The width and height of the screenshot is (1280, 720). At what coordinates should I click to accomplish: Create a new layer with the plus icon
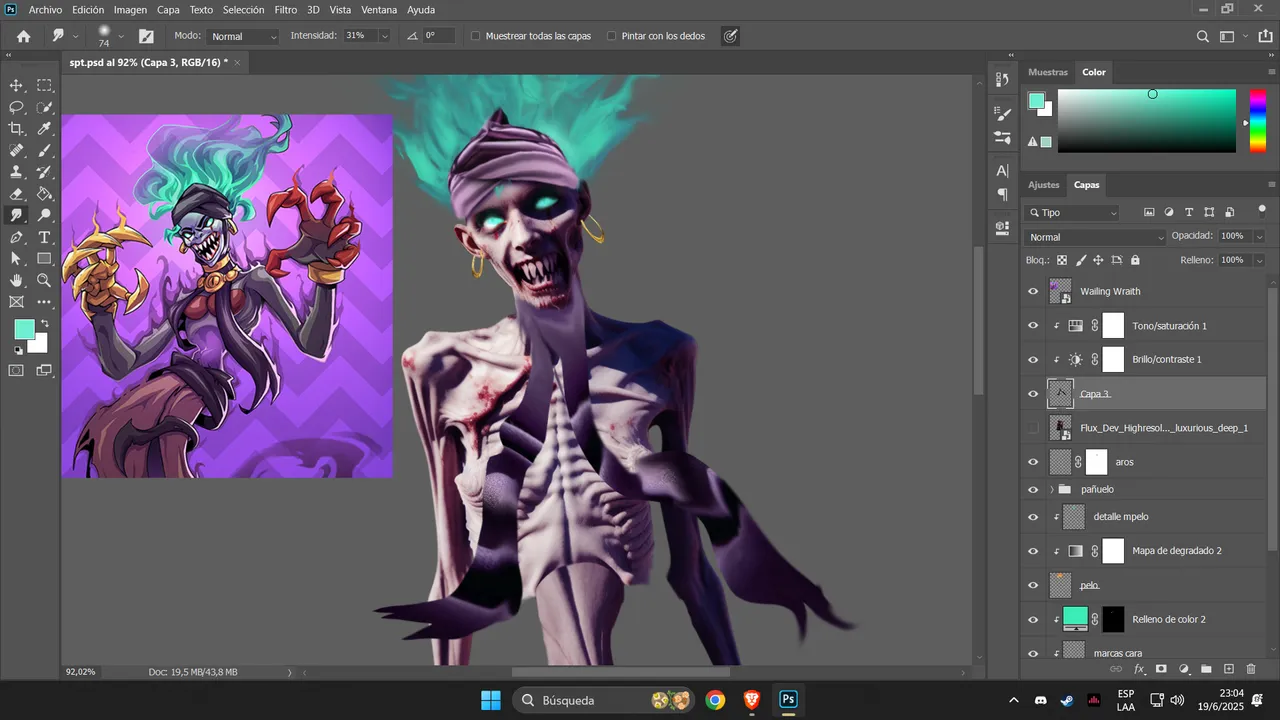[1229, 669]
